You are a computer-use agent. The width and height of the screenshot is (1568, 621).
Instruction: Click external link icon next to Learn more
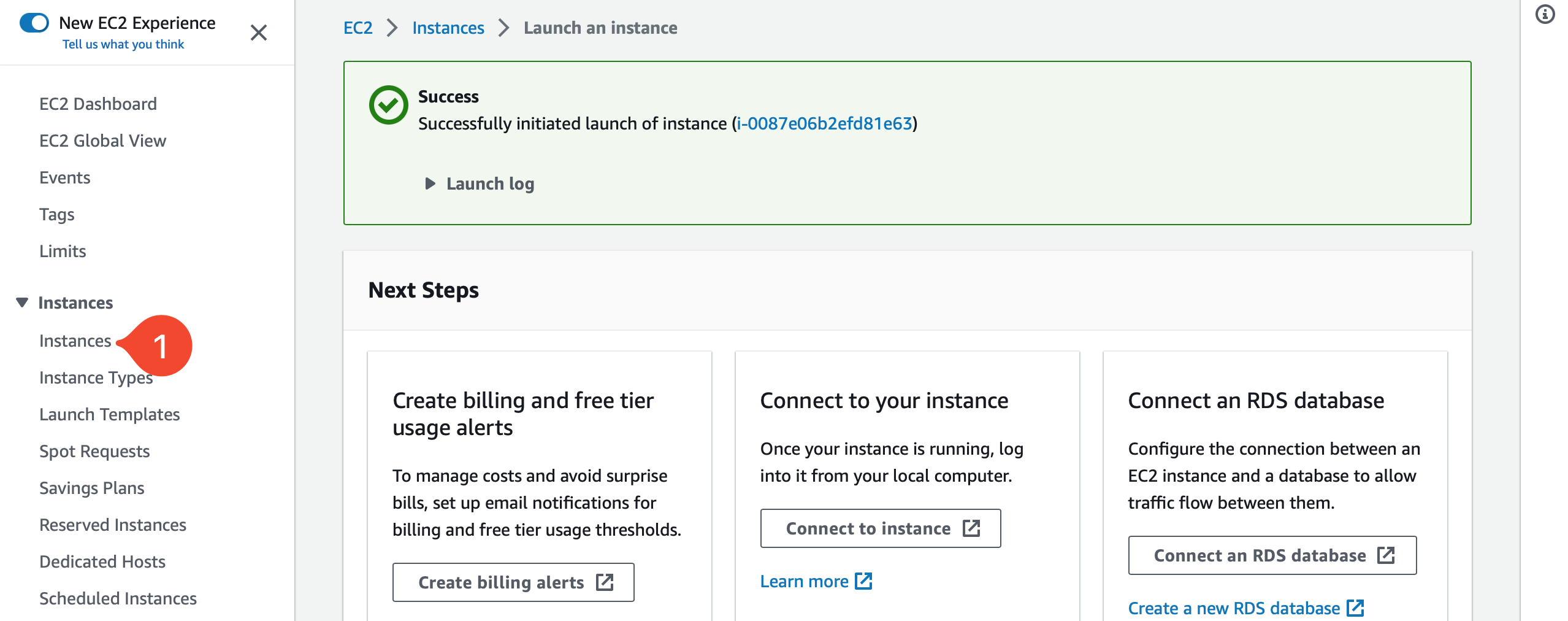(865, 580)
